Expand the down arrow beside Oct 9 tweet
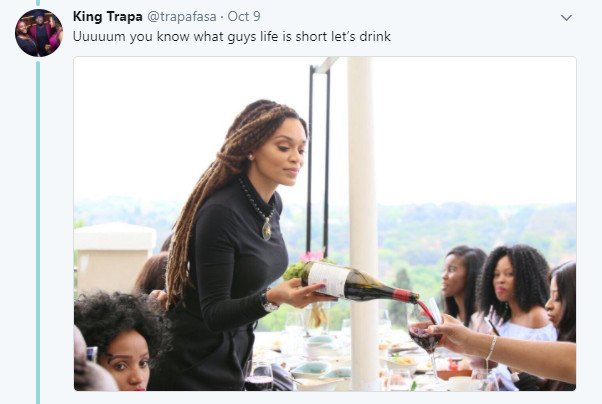Image resolution: width=602 pixels, height=404 pixels. pos(566,18)
